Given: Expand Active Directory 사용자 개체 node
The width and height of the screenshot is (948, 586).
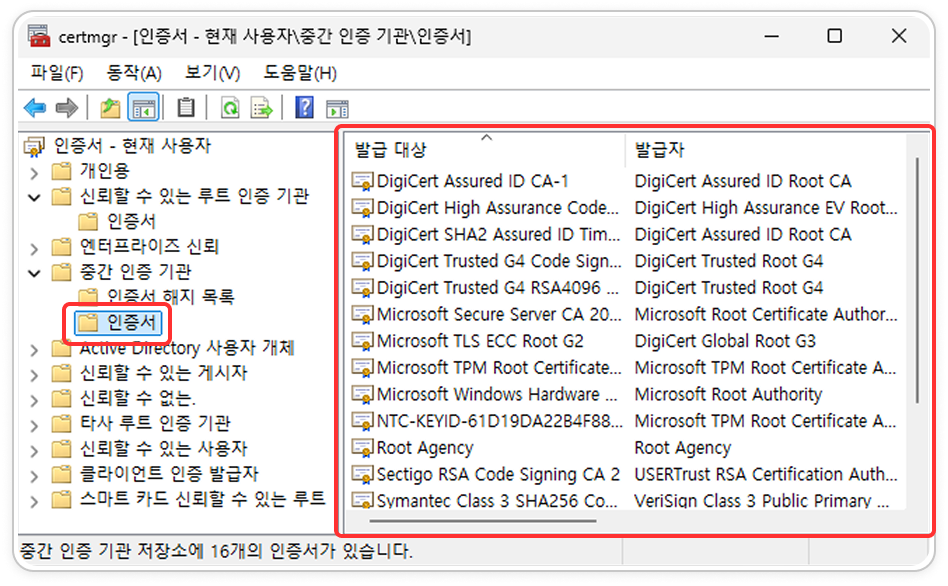Looking at the screenshot, I should coord(34,350).
